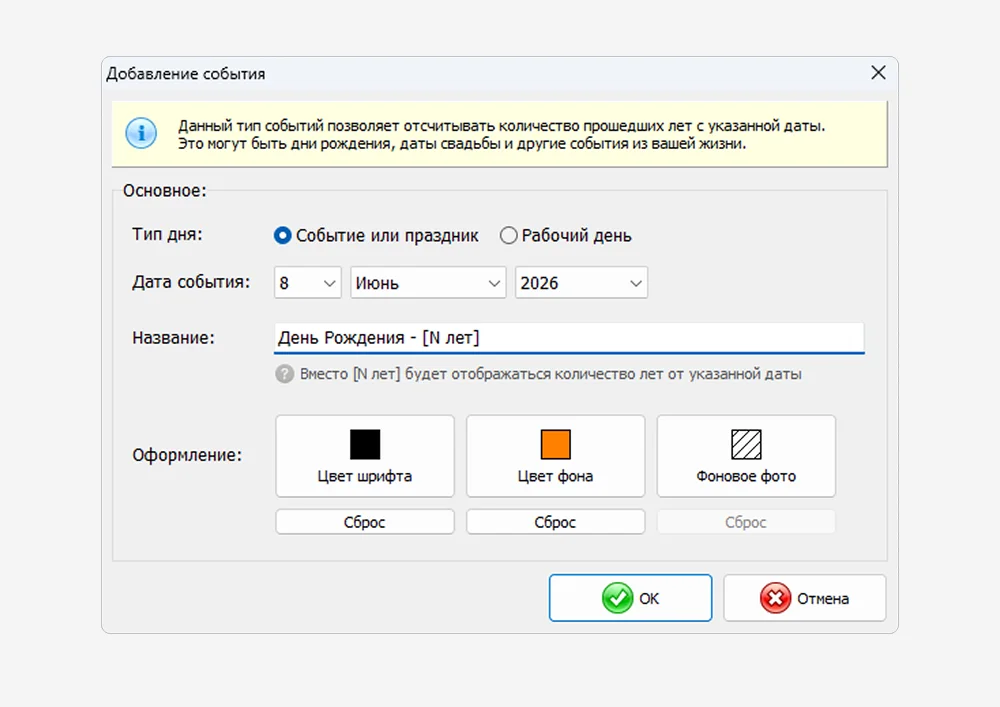Screen dimensions: 1000x707
Task: Click the Название text field
Action: (568, 338)
